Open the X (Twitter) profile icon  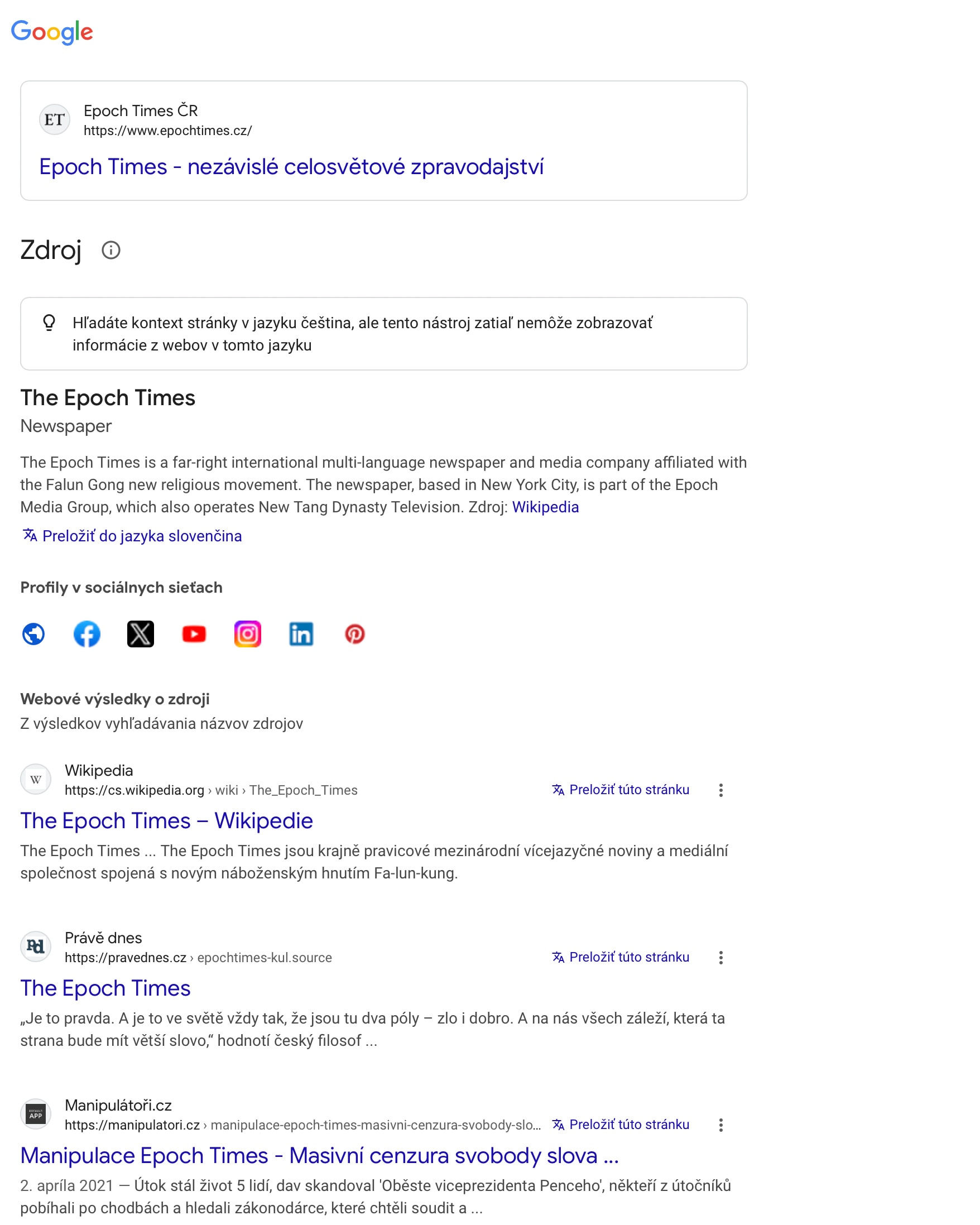[140, 634]
